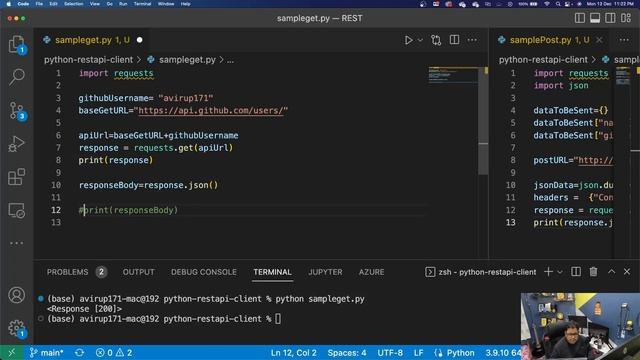Click the left editor minimap

pos(453,76)
